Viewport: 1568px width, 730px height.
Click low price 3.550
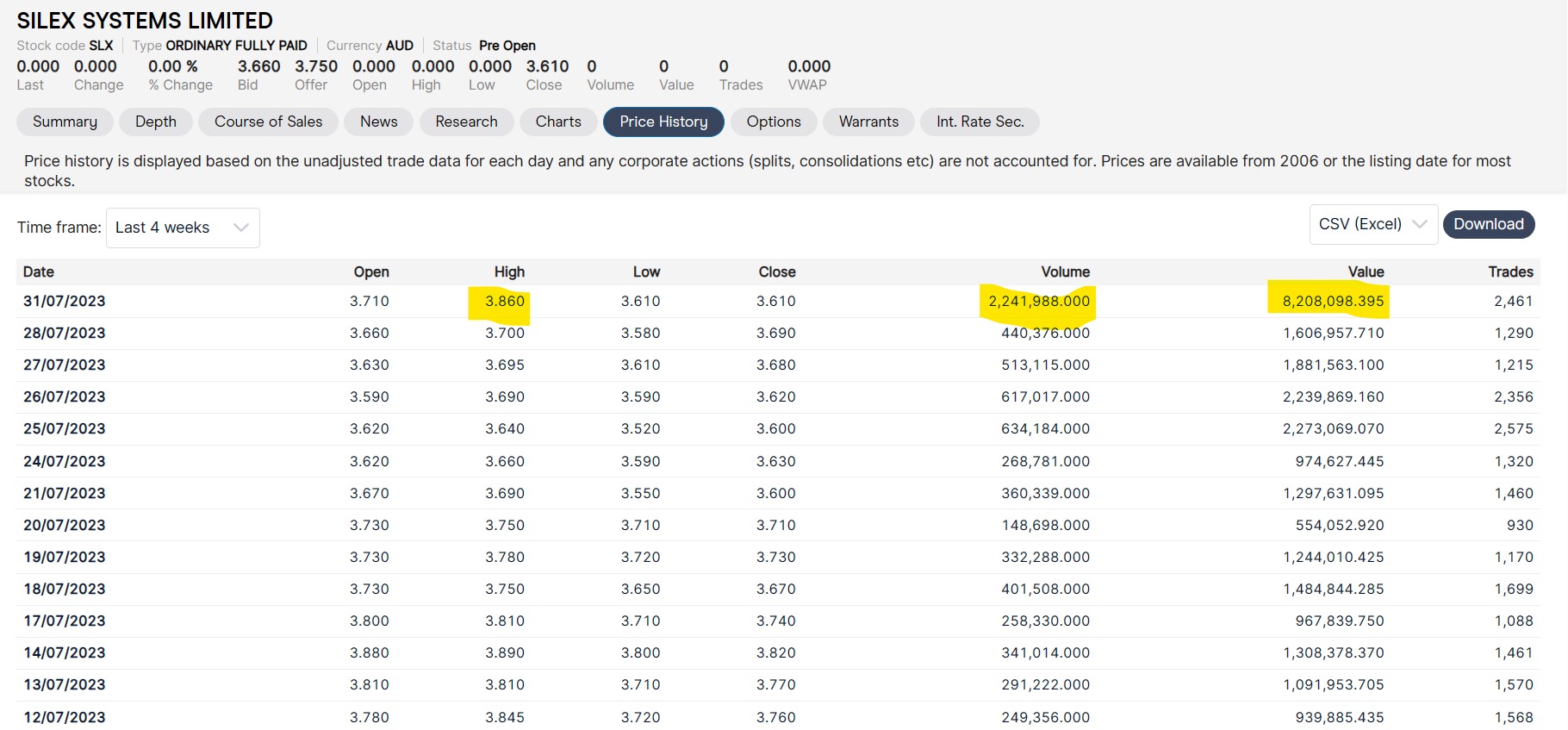click(x=640, y=494)
